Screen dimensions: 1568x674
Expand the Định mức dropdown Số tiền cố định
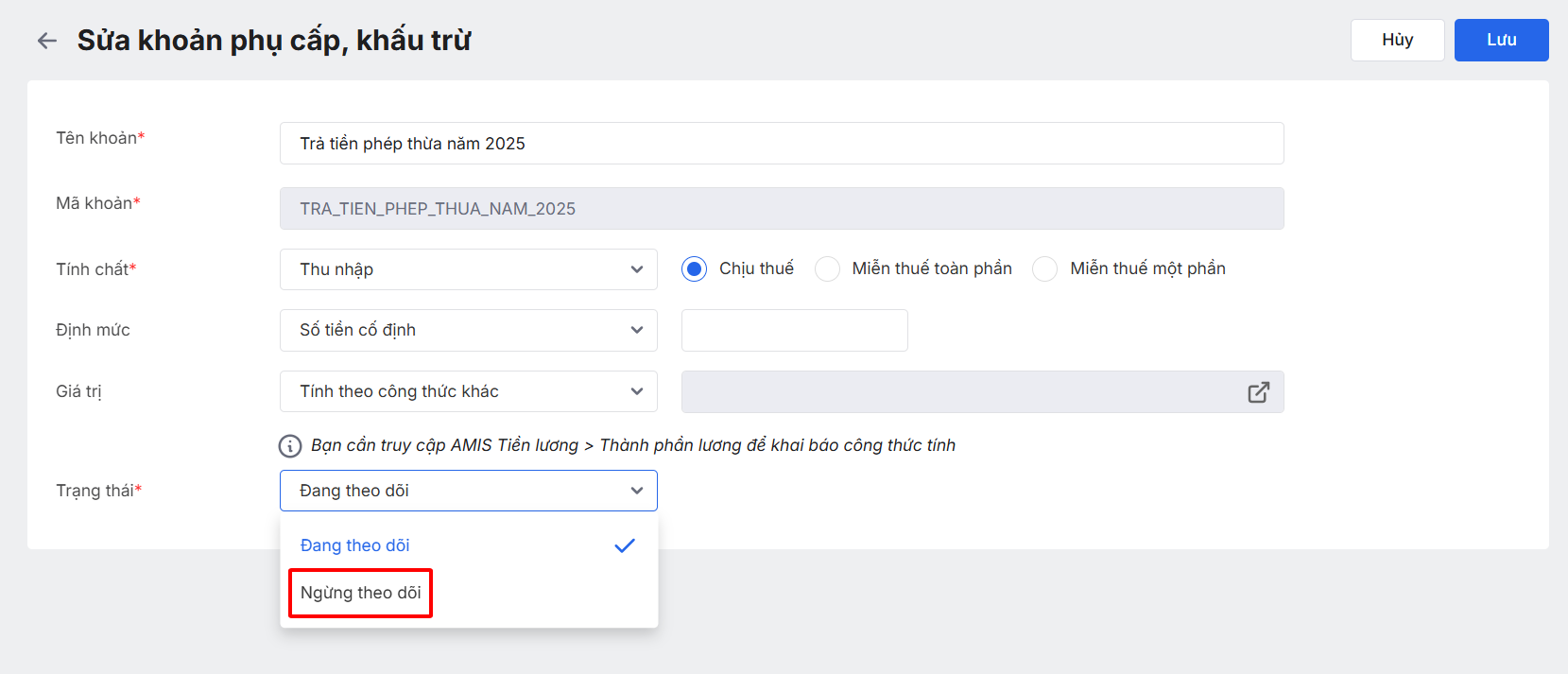pos(468,330)
